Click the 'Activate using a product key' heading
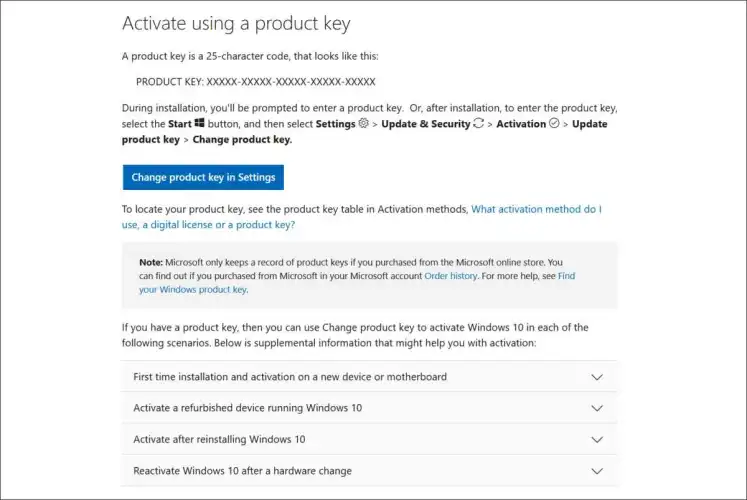This screenshot has width=747, height=500. pyautogui.click(x=236, y=23)
